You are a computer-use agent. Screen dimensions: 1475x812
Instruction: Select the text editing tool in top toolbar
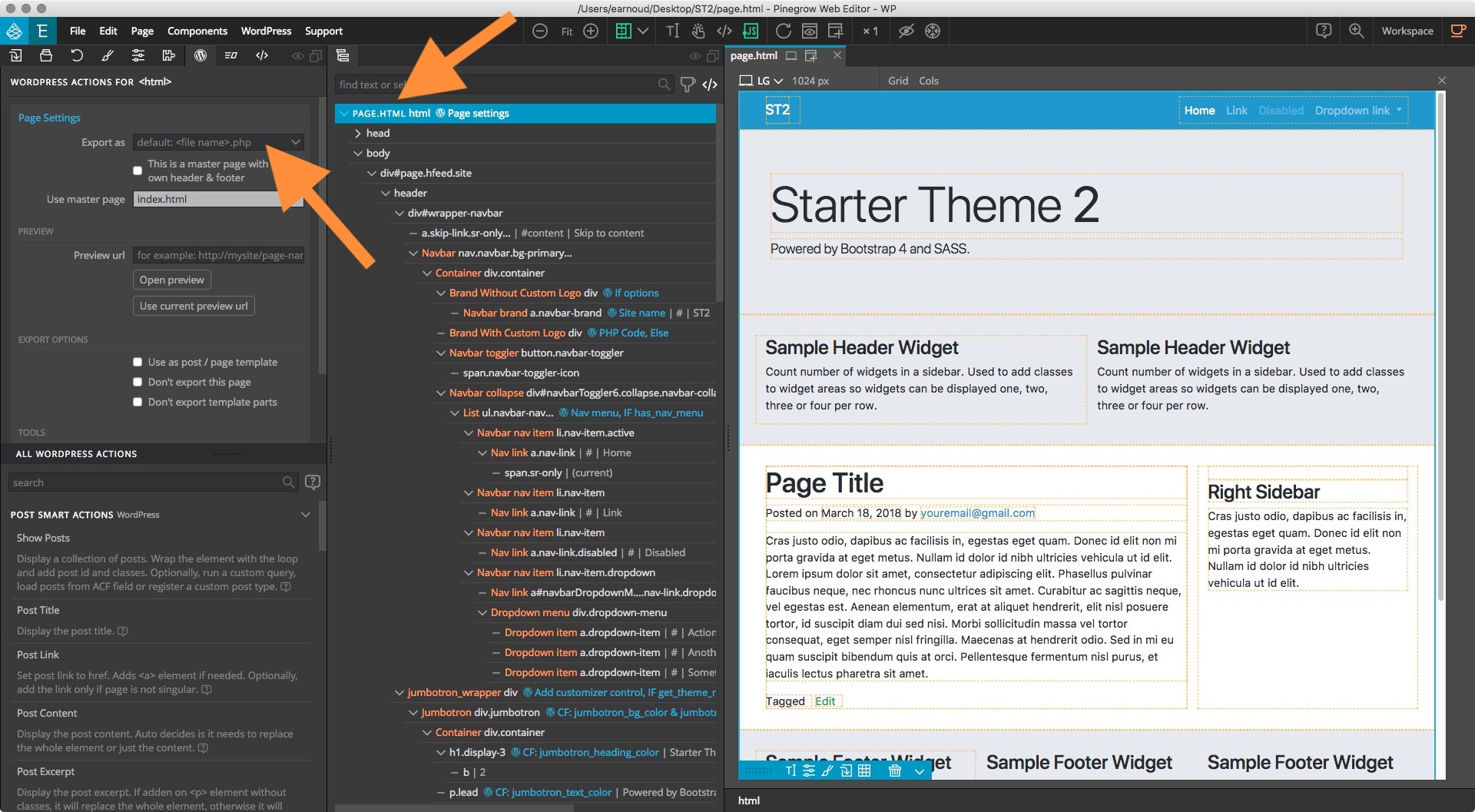(672, 31)
